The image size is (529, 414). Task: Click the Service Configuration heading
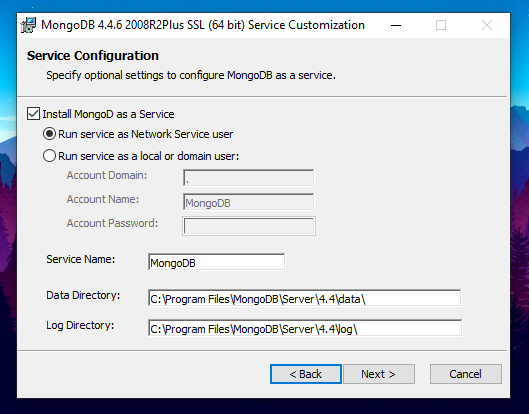pyautogui.click(x=93, y=56)
